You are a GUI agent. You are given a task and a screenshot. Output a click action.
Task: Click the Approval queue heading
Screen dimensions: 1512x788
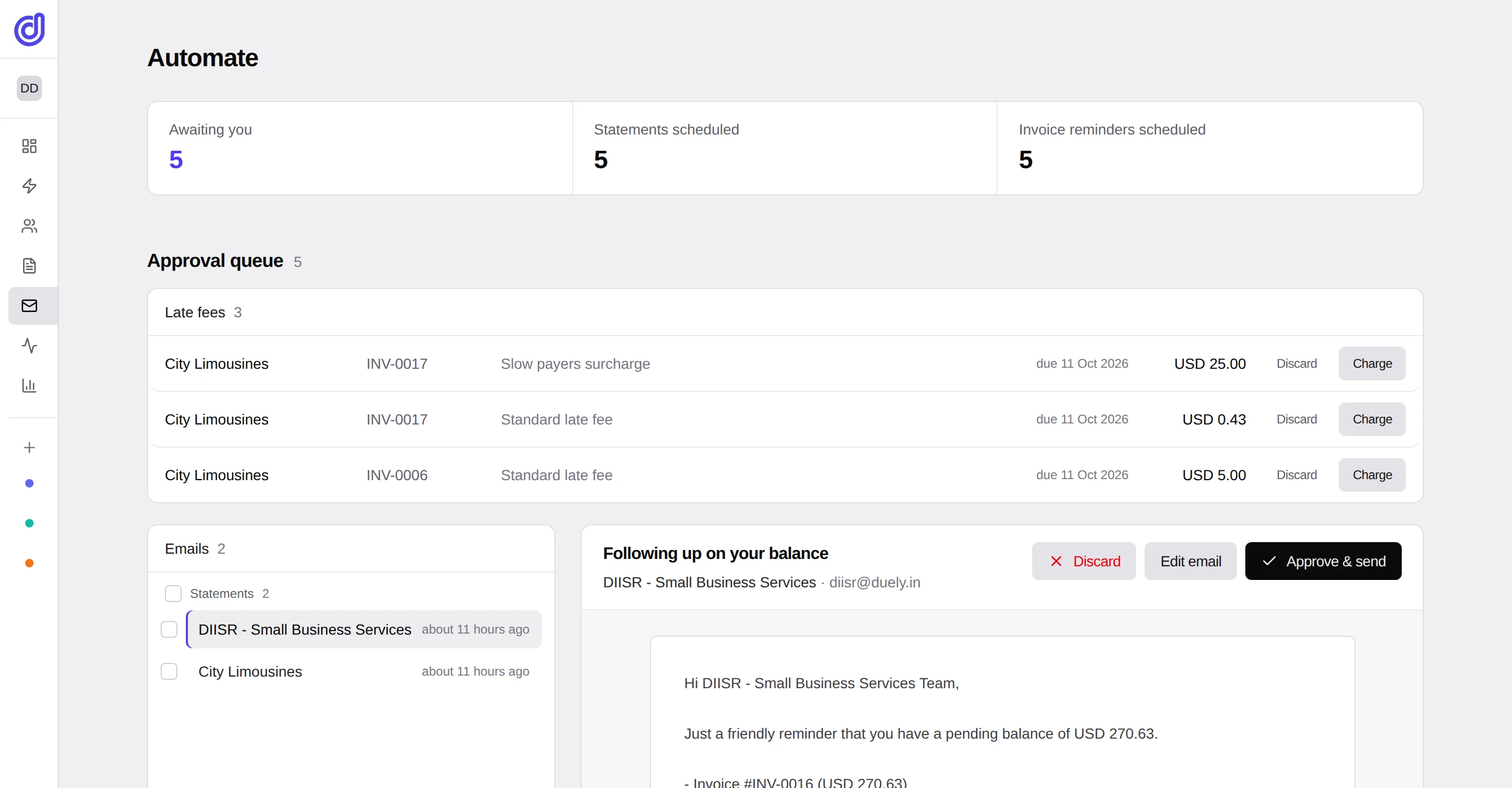pyautogui.click(x=215, y=261)
